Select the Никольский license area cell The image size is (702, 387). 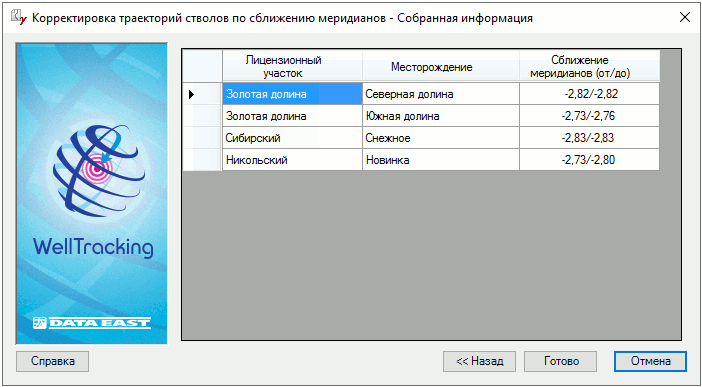click(x=292, y=160)
